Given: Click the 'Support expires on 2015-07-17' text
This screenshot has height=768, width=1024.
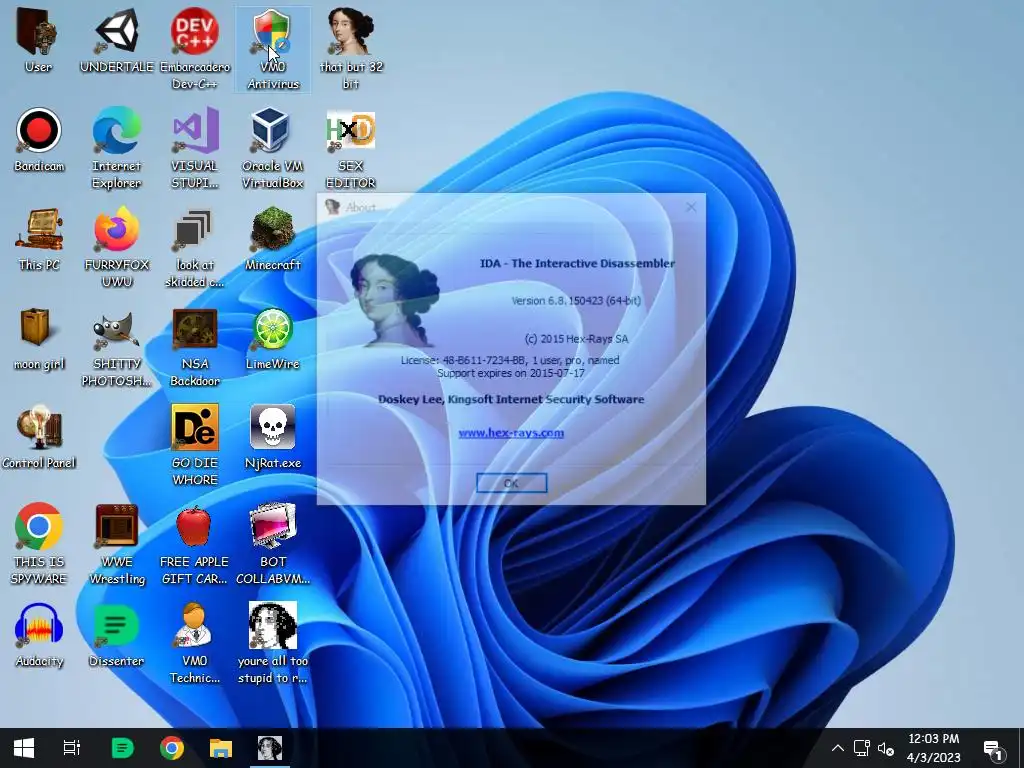Looking at the screenshot, I should [x=511, y=373].
